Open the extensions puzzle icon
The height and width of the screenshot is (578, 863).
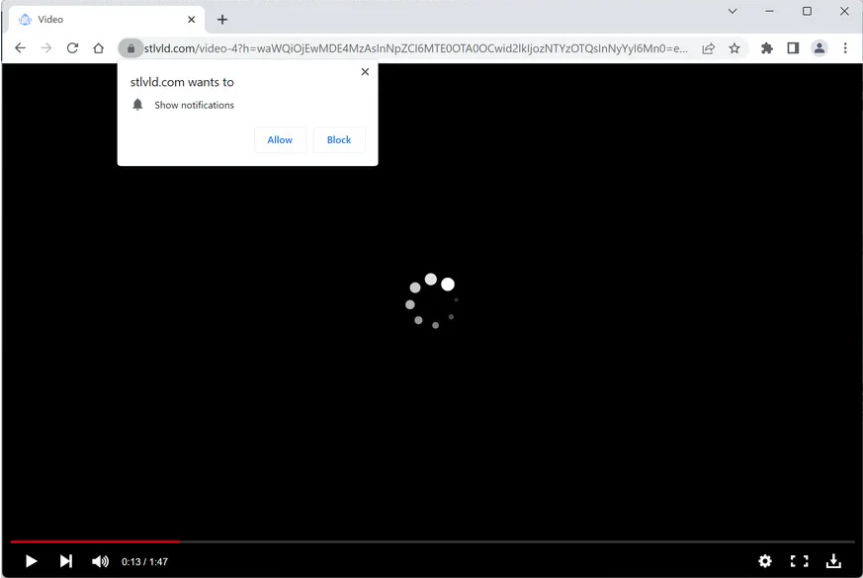767,48
